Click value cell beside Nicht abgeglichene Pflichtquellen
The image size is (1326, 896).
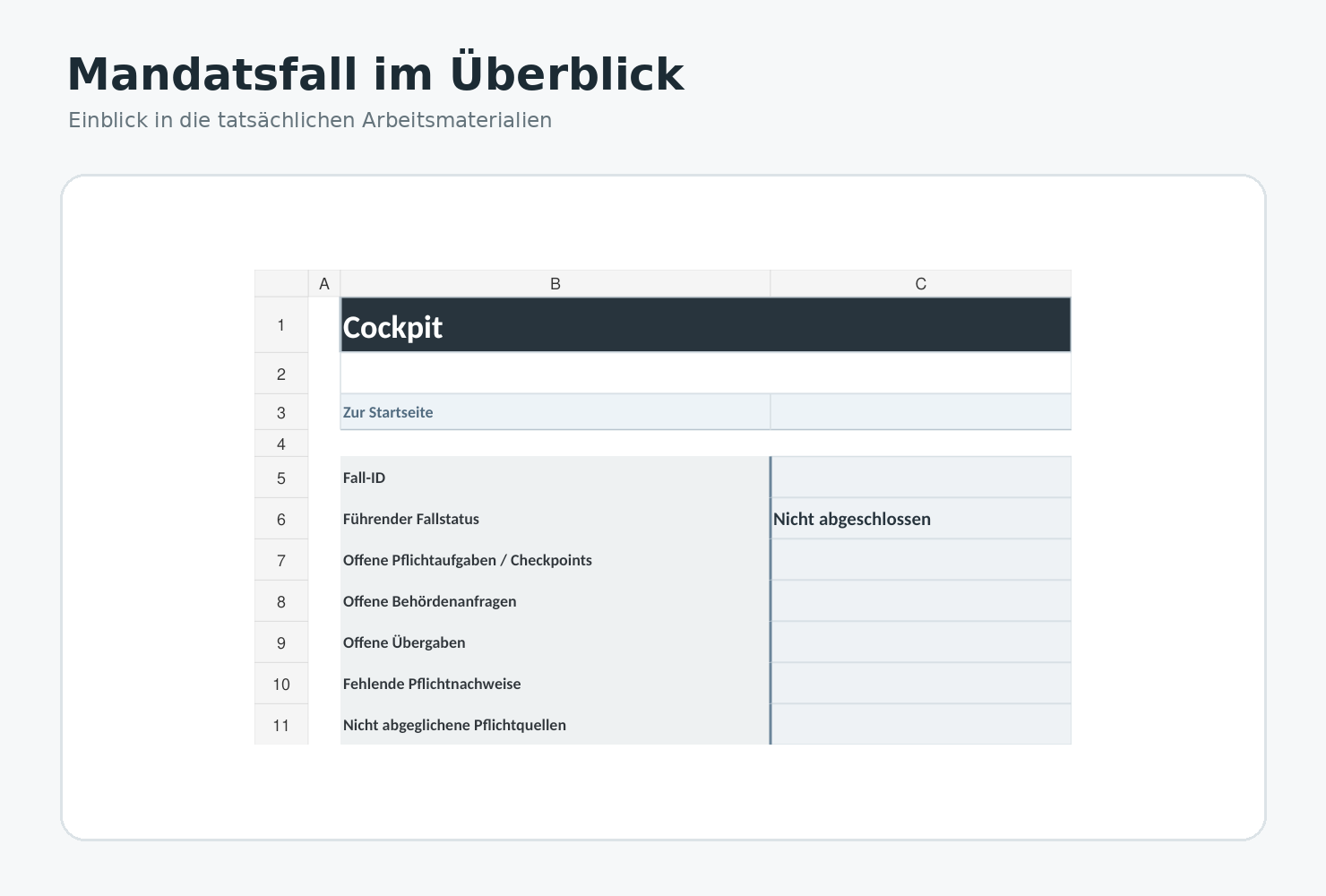click(x=921, y=725)
